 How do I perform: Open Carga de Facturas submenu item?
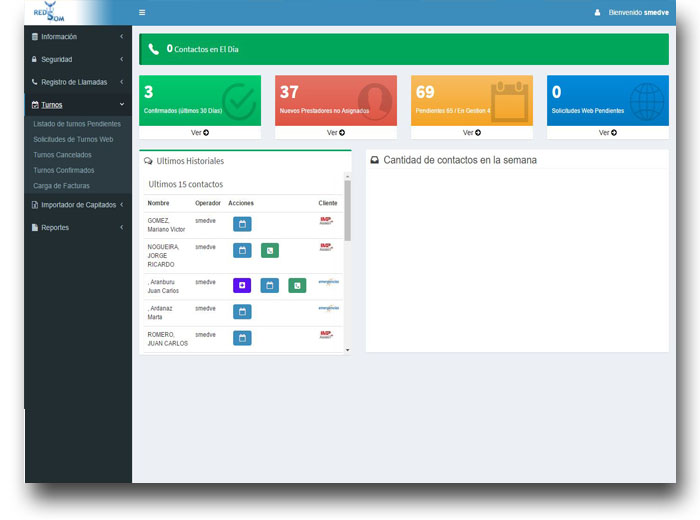[x=61, y=186]
